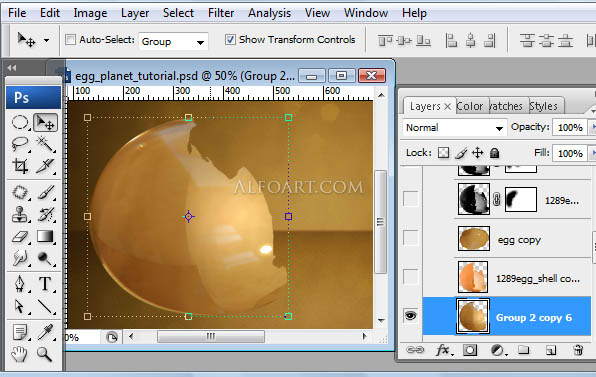
Task: Collapse the toolbox with double arrows
Action: [x=12, y=68]
